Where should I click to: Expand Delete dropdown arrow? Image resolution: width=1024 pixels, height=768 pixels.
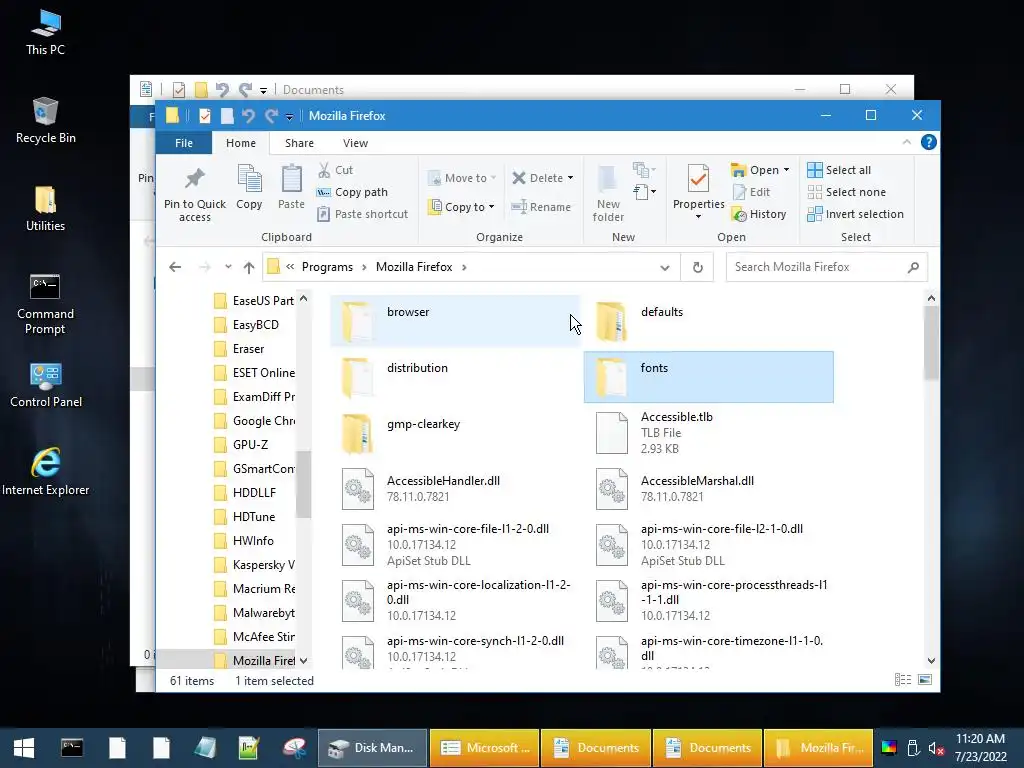(570, 178)
